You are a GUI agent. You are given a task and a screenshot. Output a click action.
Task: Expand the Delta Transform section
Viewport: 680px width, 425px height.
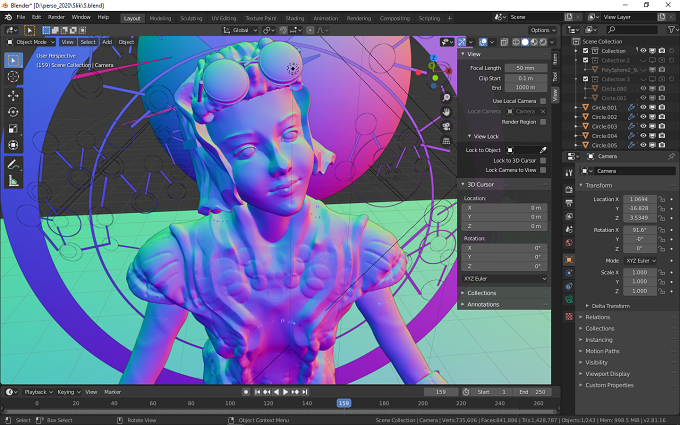610,306
